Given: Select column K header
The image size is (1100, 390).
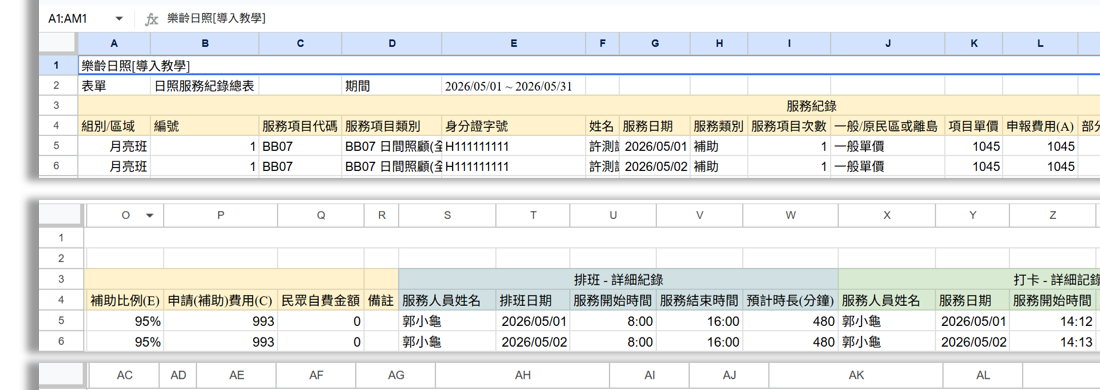Looking at the screenshot, I should 974,43.
